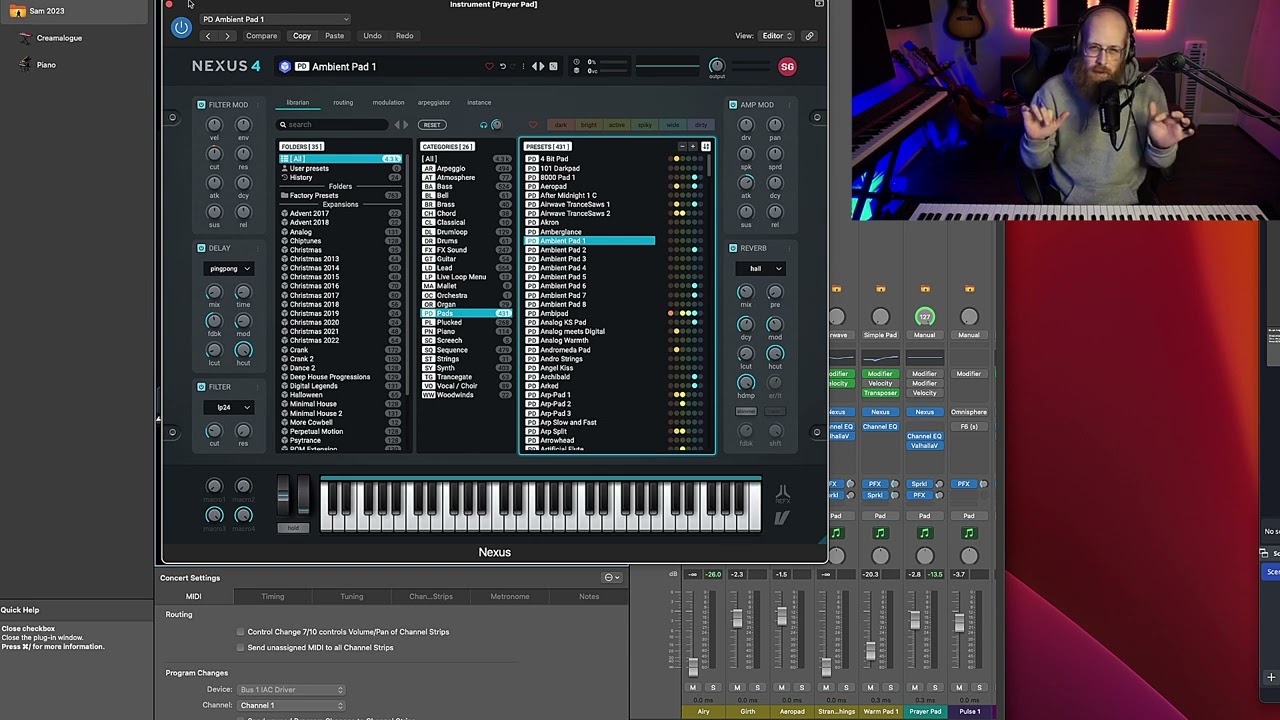
Task: Click the link icon in plug-in header
Action: (x=809, y=36)
